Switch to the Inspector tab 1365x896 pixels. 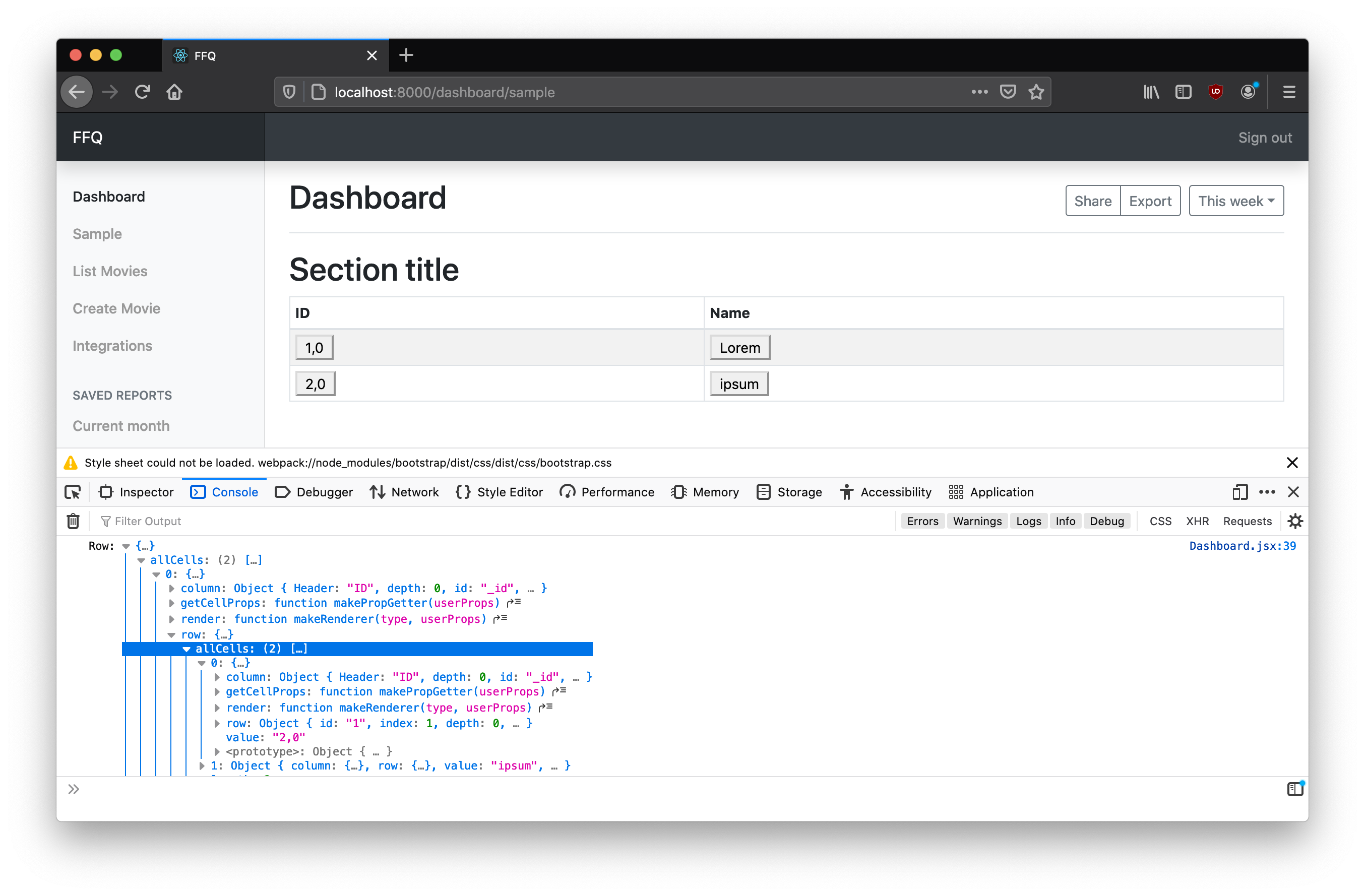(136, 492)
